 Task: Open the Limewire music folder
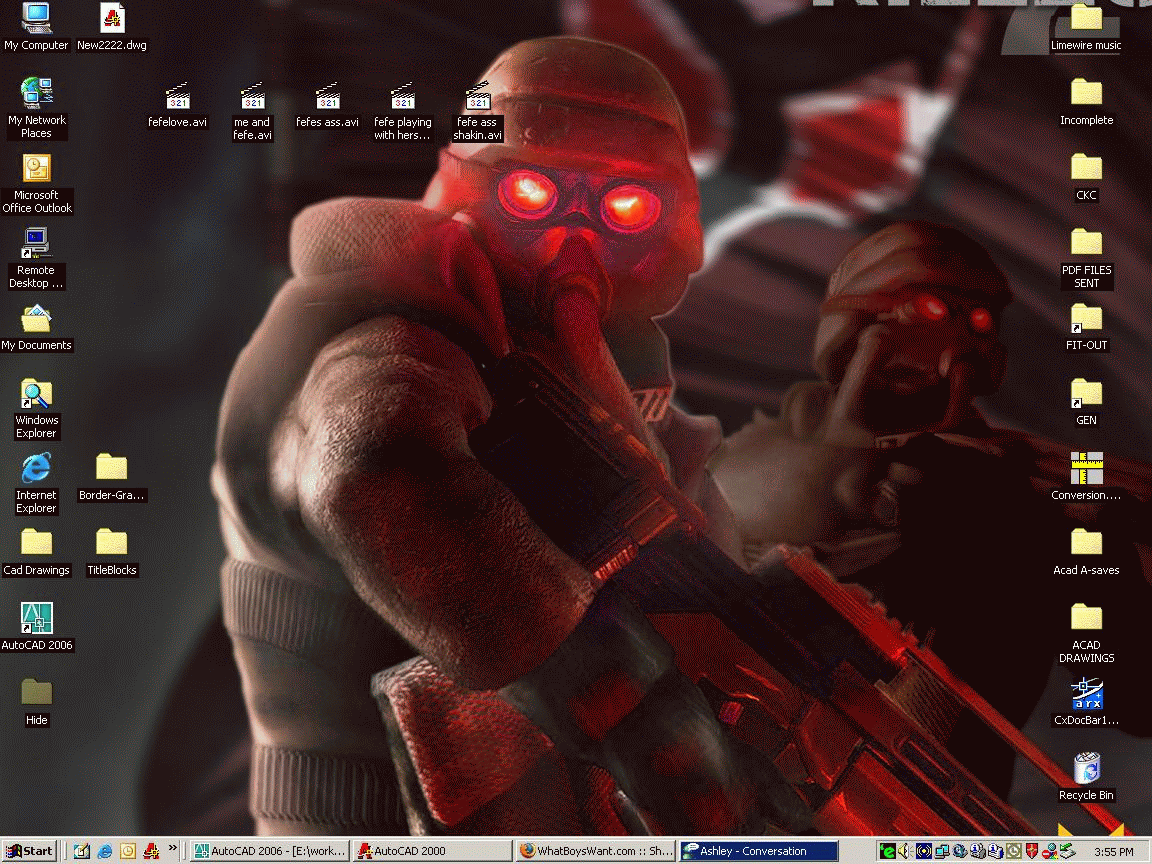point(1086,18)
